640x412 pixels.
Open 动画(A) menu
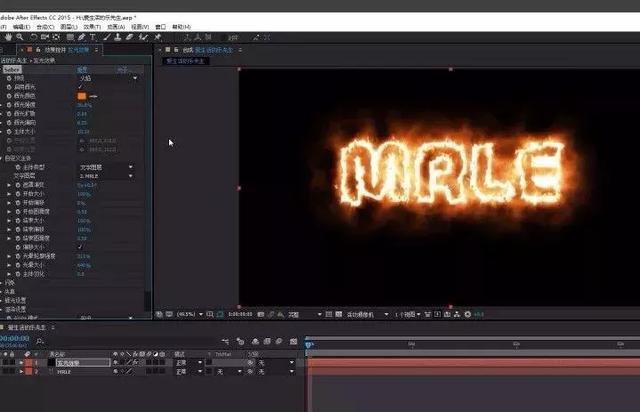coord(116,27)
